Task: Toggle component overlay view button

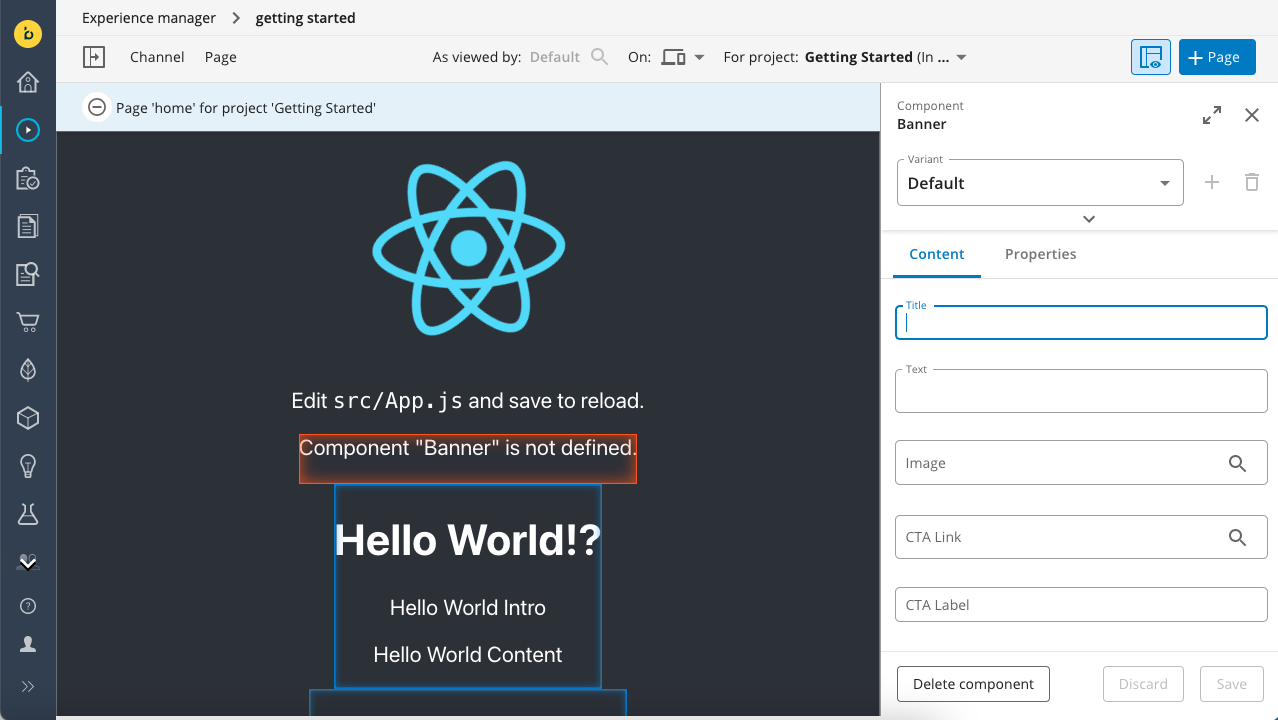Action: click(1151, 57)
